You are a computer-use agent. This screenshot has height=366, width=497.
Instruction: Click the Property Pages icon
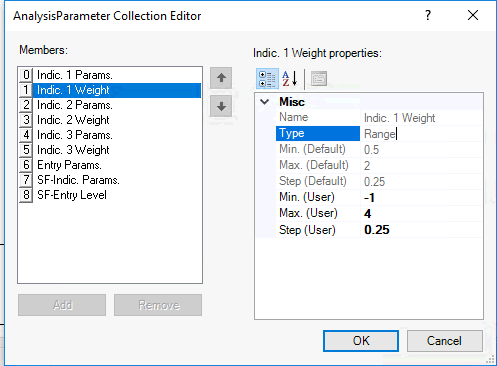319,79
